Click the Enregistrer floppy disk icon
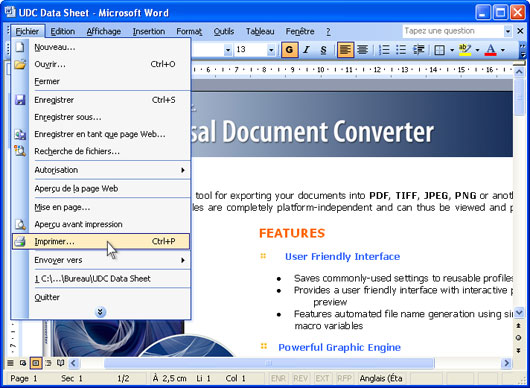The width and height of the screenshot is (530, 388). (x=20, y=100)
